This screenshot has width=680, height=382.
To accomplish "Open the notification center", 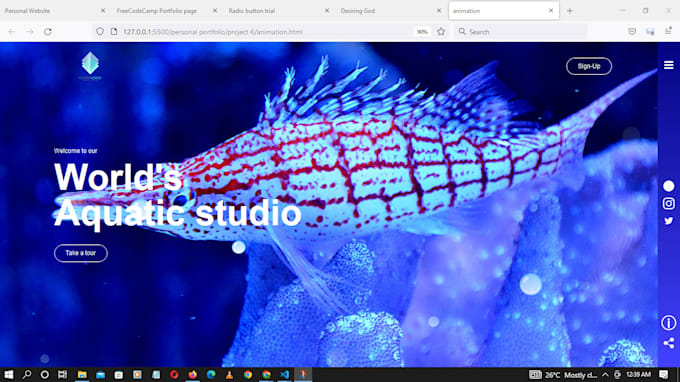I will pyautogui.click(x=664, y=375).
